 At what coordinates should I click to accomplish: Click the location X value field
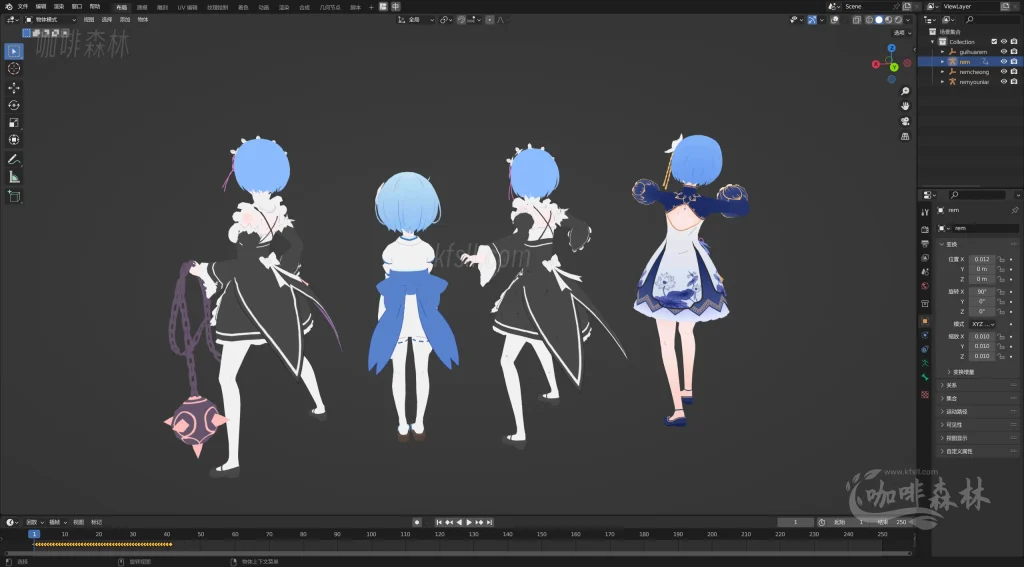(x=982, y=259)
